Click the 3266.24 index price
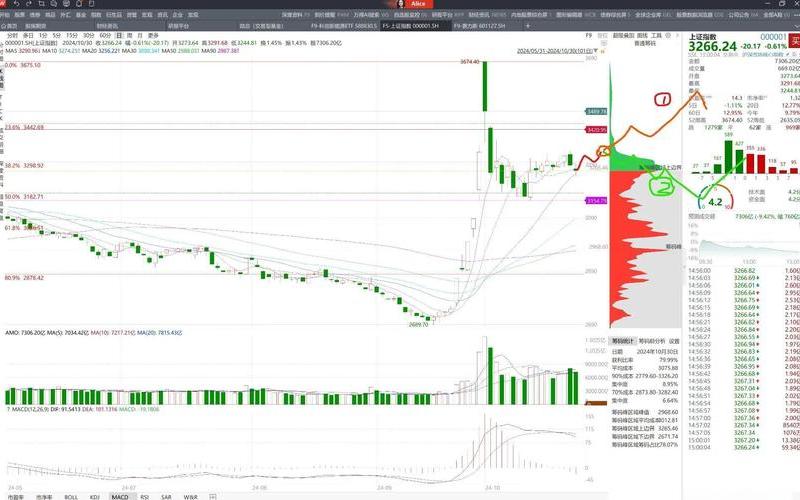The height and width of the screenshot is (500, 800). 712,46
